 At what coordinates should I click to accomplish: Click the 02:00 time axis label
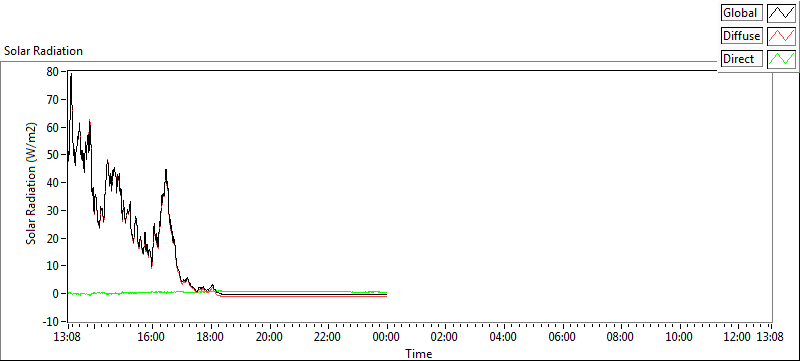click(x=445, y=337)
